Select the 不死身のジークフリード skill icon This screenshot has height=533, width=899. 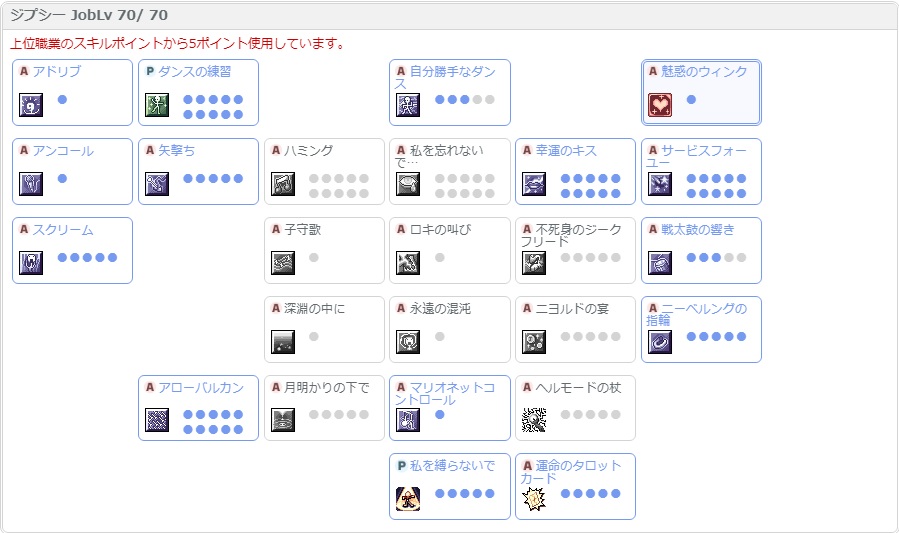534,264
